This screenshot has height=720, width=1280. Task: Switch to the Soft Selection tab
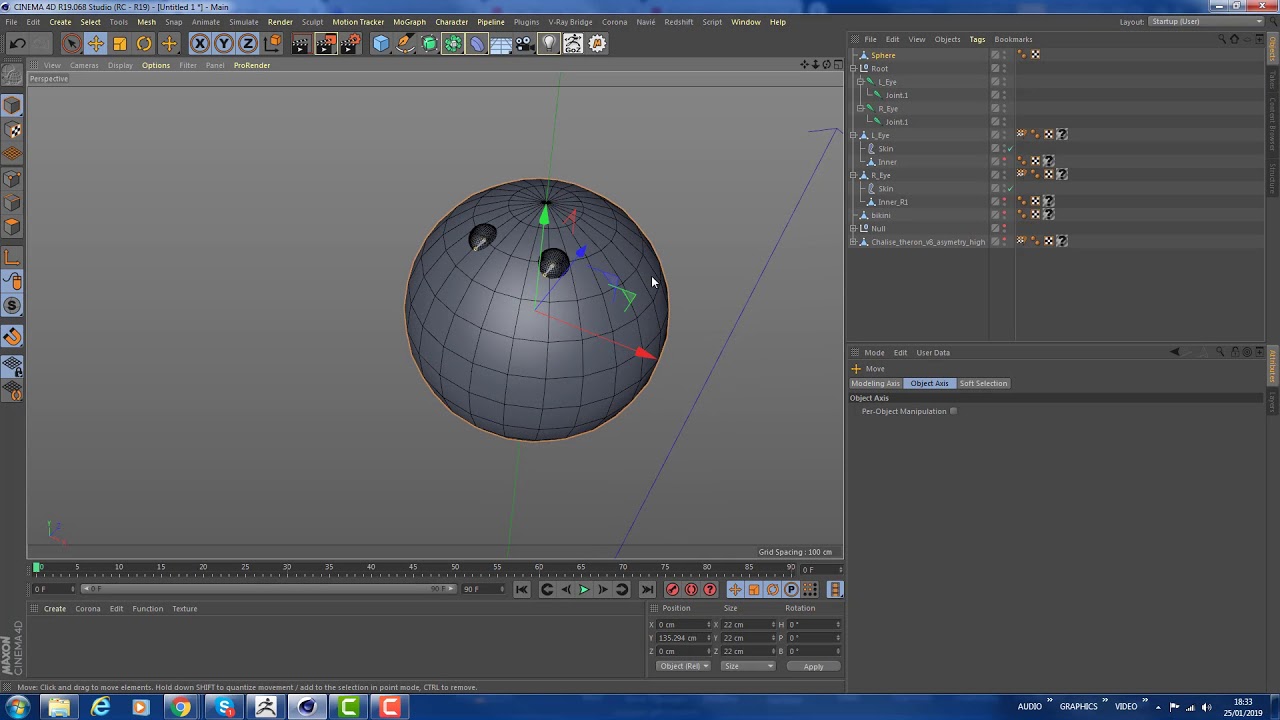coord(983,383)
